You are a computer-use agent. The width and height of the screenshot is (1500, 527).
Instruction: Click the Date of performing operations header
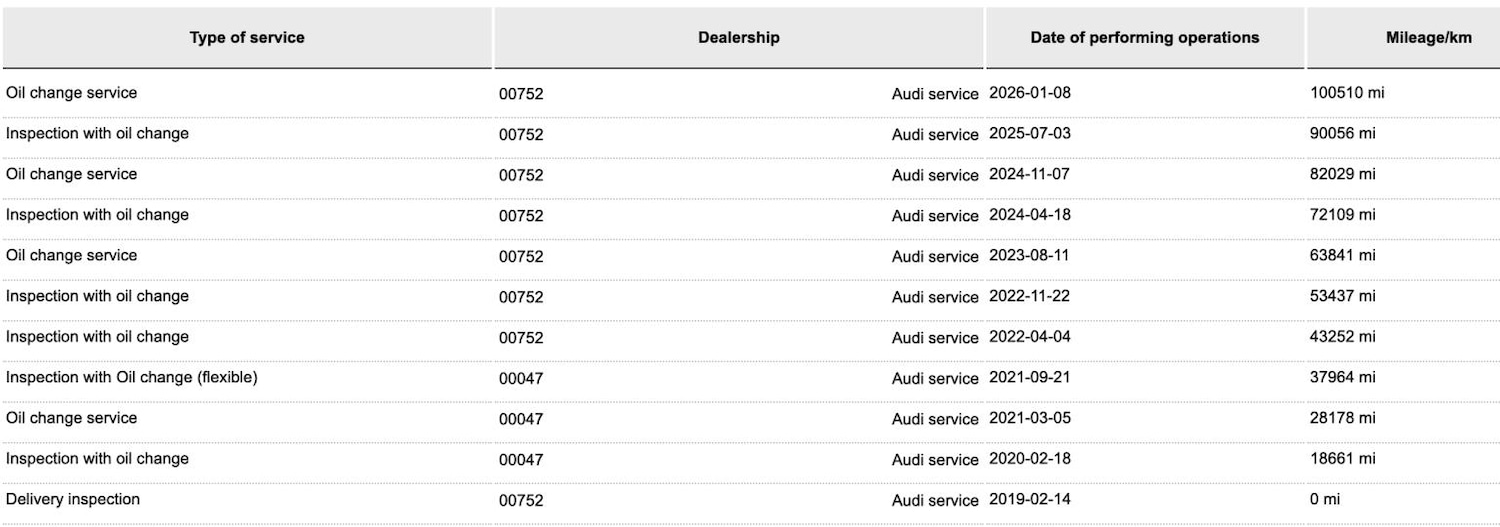coord(1144,38)
